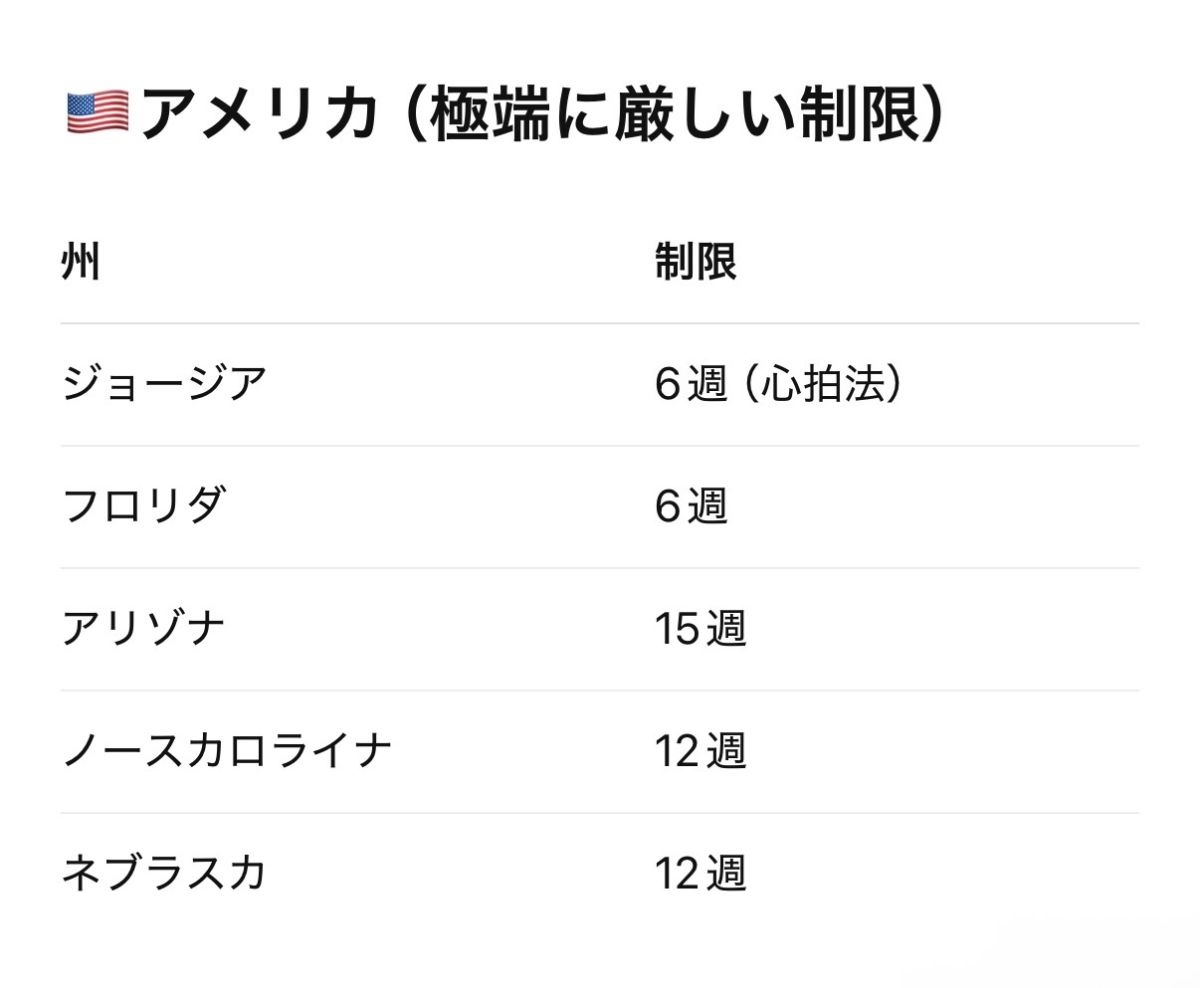Screen dimensions: 1200x988
Task: Click the divider between ジョージア and フロリダ rows
Action: [600, 446]
